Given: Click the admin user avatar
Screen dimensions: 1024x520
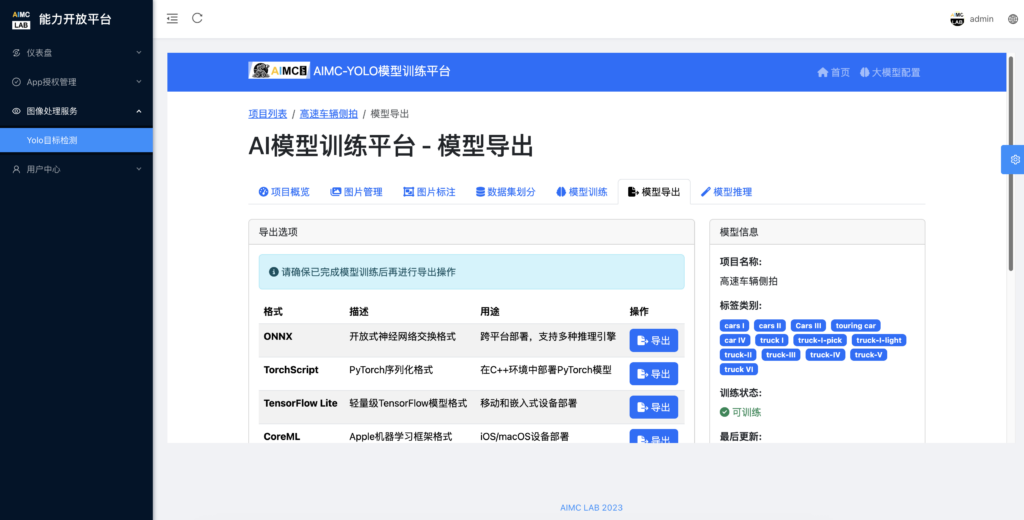Looking at the screenshot, I should (x=957, y=19).
